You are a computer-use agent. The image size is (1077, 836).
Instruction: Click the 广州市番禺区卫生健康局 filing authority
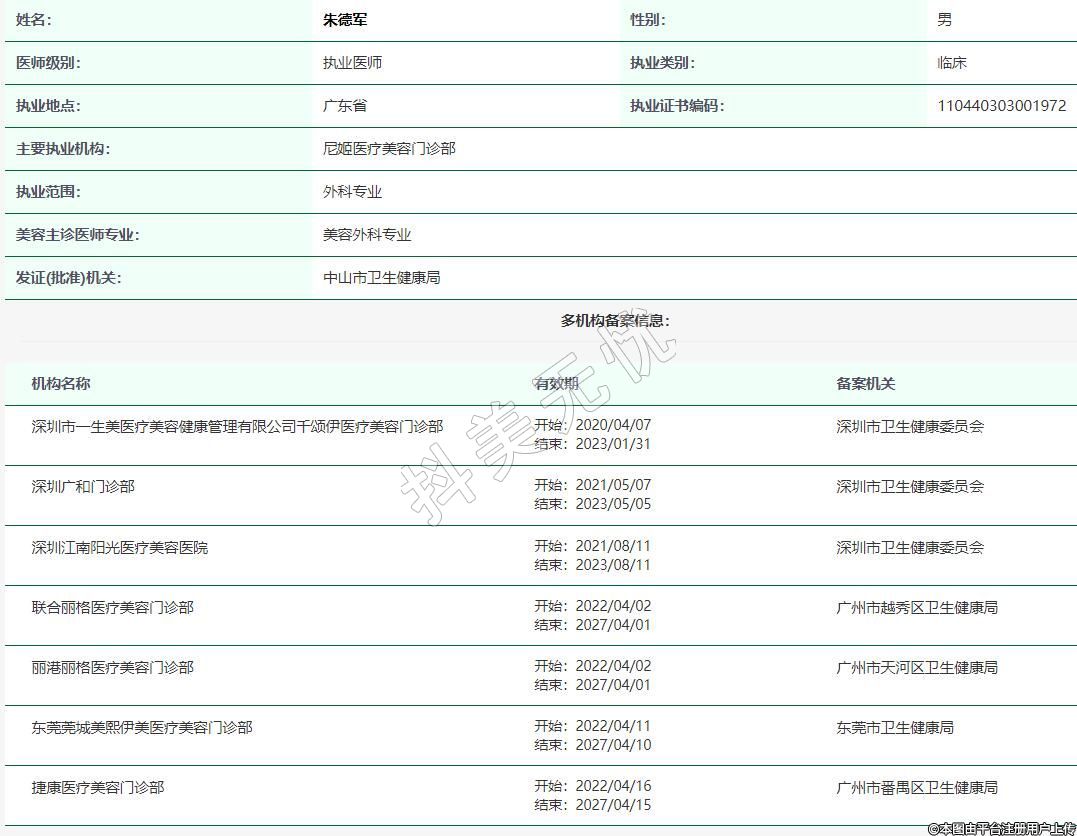917,788
